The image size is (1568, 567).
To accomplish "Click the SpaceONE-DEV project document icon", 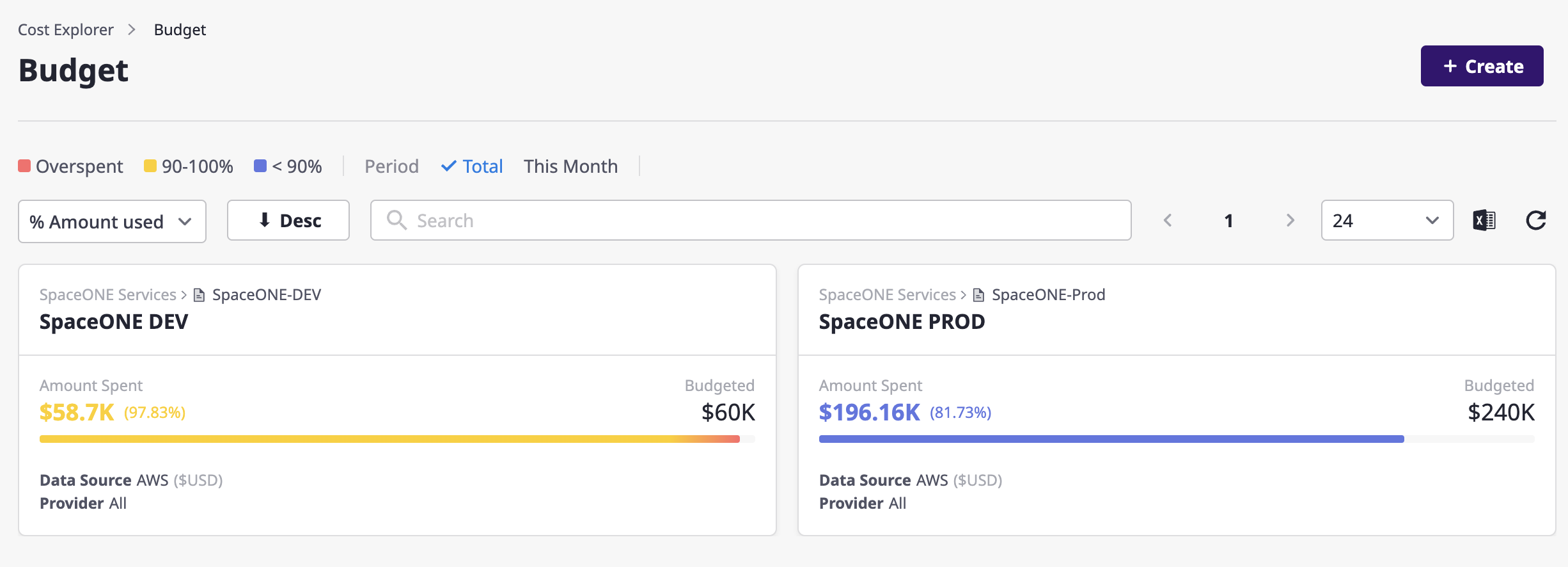I will pyautogui.click(x=199, y=295).
